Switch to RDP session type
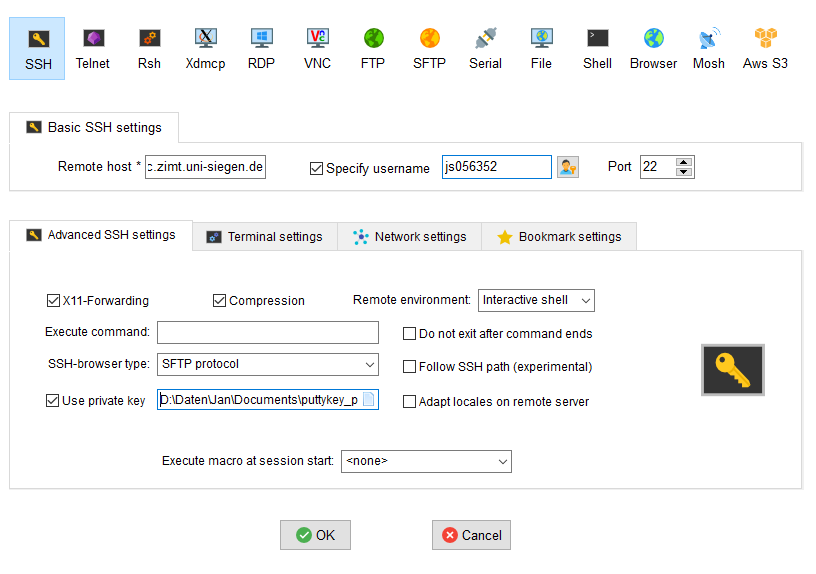 point(261,48)
